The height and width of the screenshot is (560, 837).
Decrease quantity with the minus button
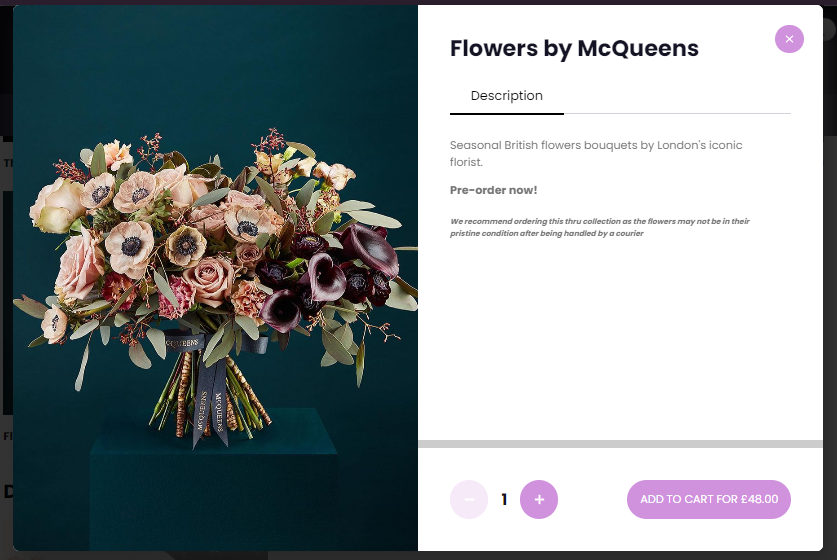coord(469,499)
